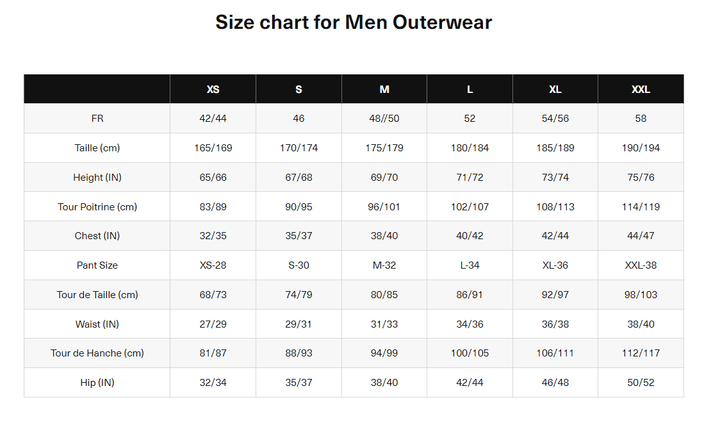Select the XL column header

click(555, 89)
